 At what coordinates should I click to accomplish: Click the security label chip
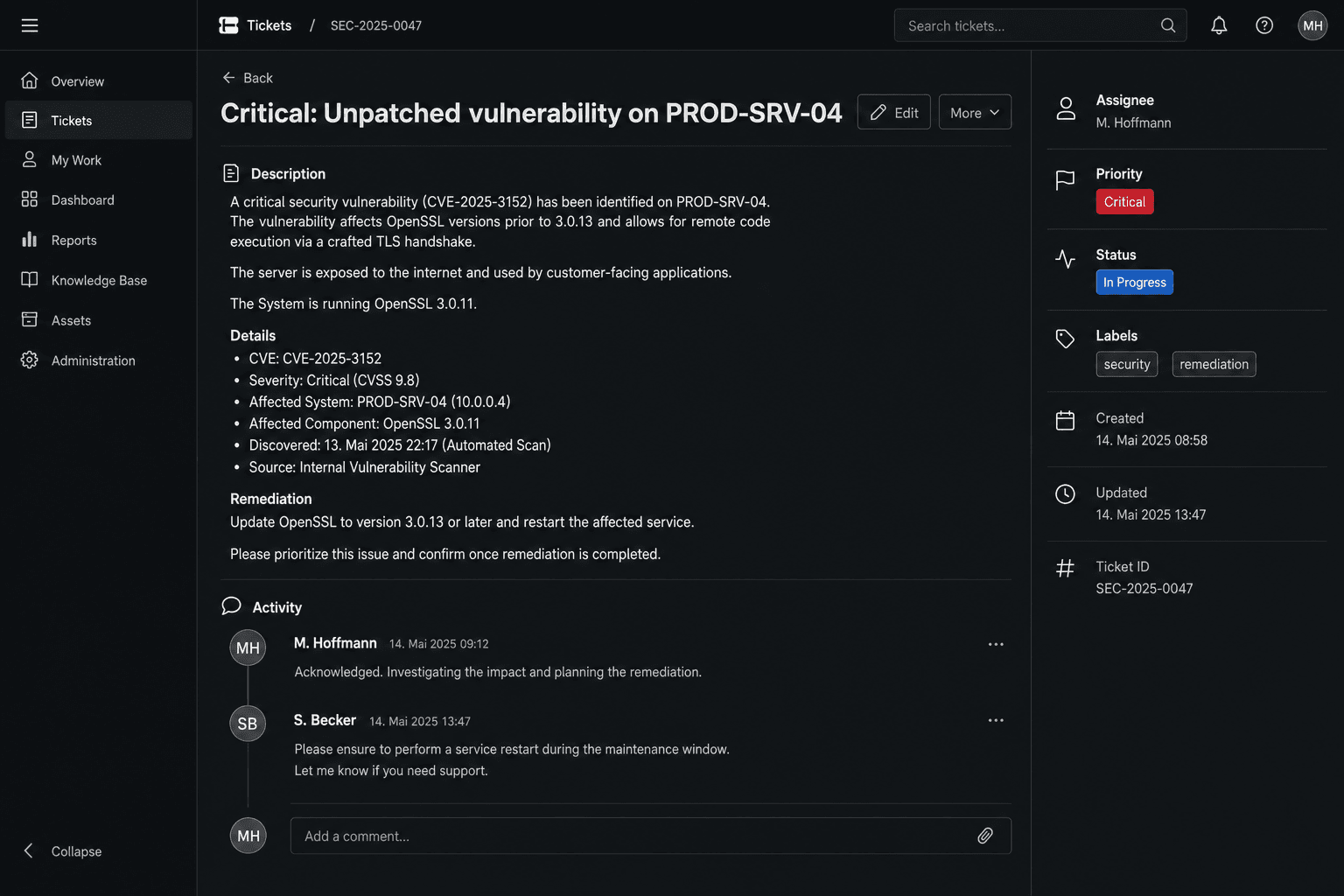coord(1126,364)
